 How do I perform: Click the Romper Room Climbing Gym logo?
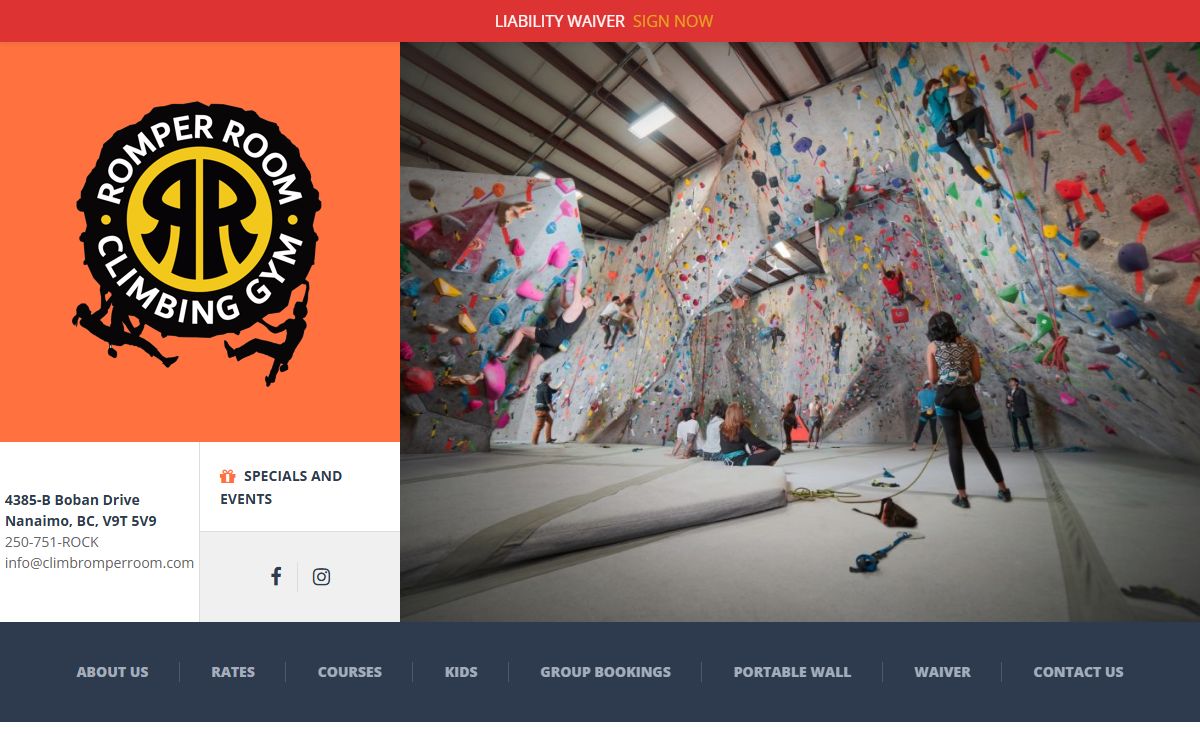pos(197,243)
